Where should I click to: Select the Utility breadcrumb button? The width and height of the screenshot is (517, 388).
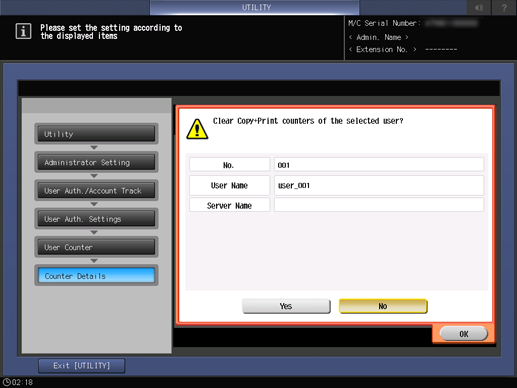(x=96, y=134)
